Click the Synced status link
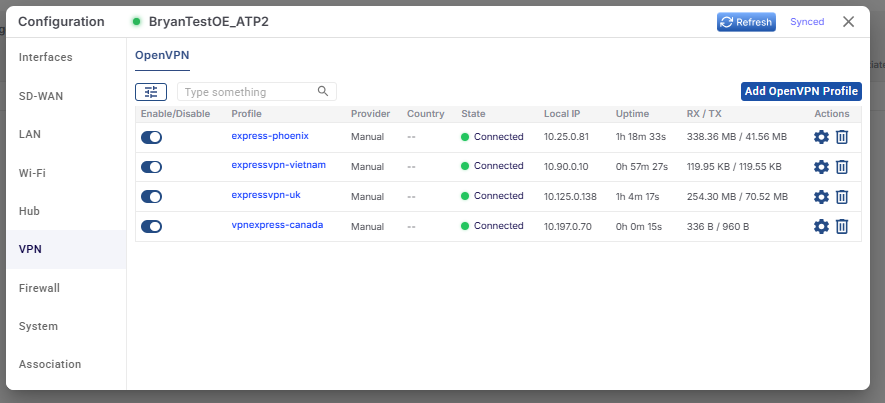 coord(807,22)
